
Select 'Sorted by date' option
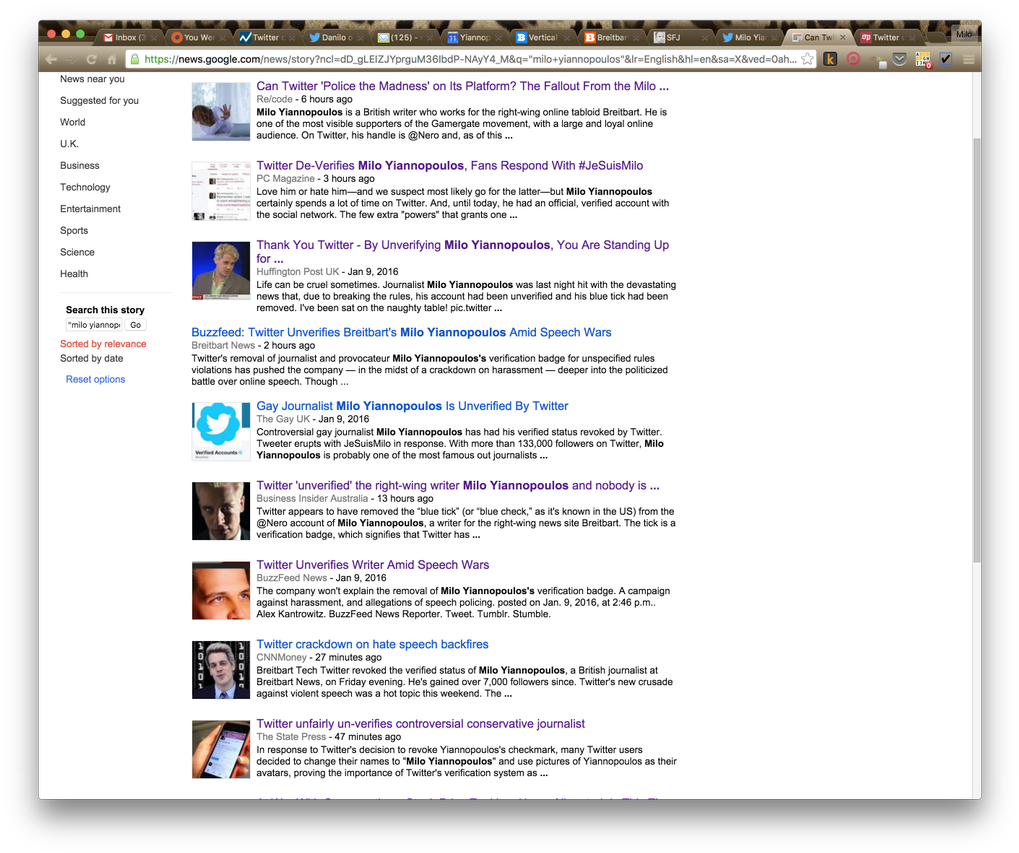pos(92,358)
